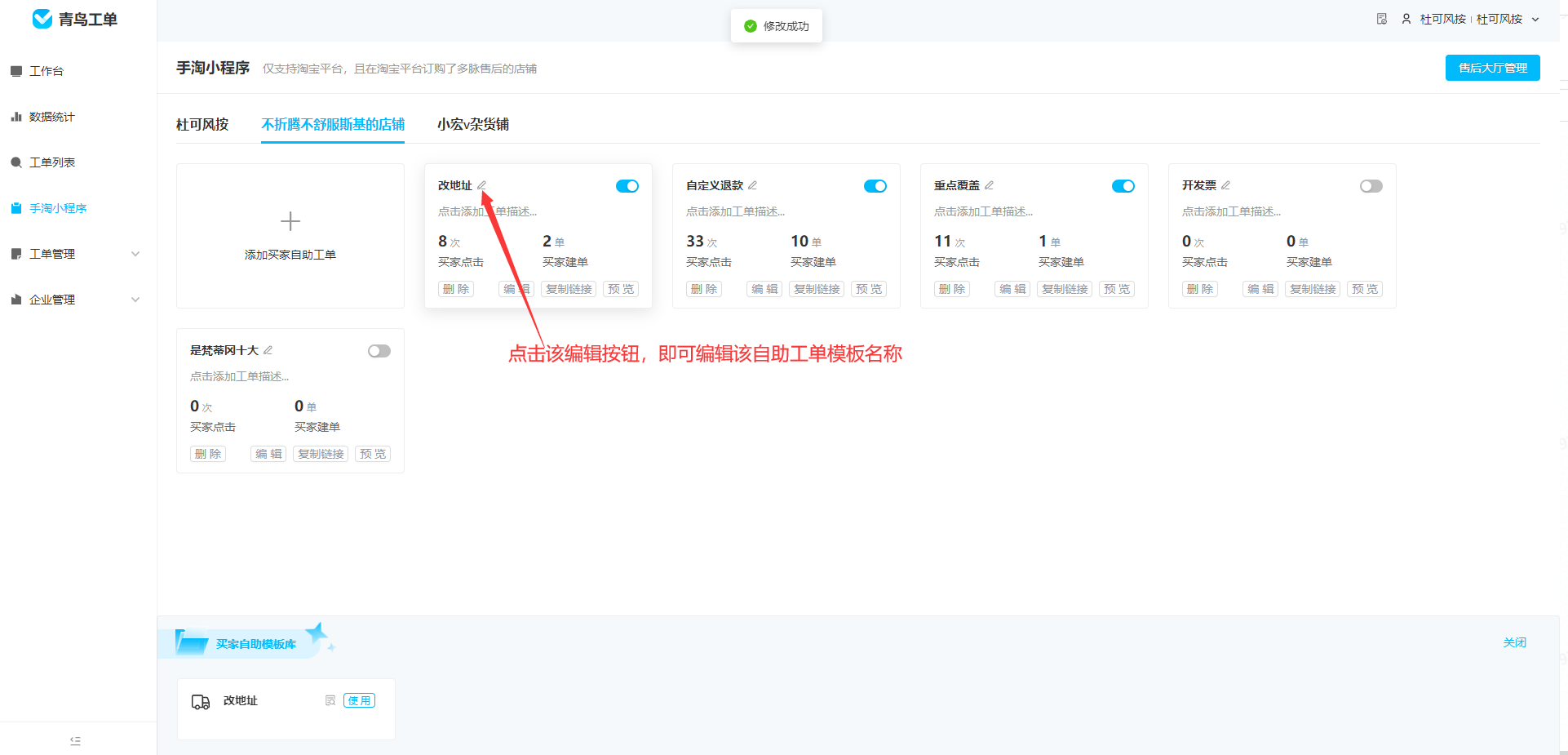Add a description to the 自定义退款 card

coord(736,211)
